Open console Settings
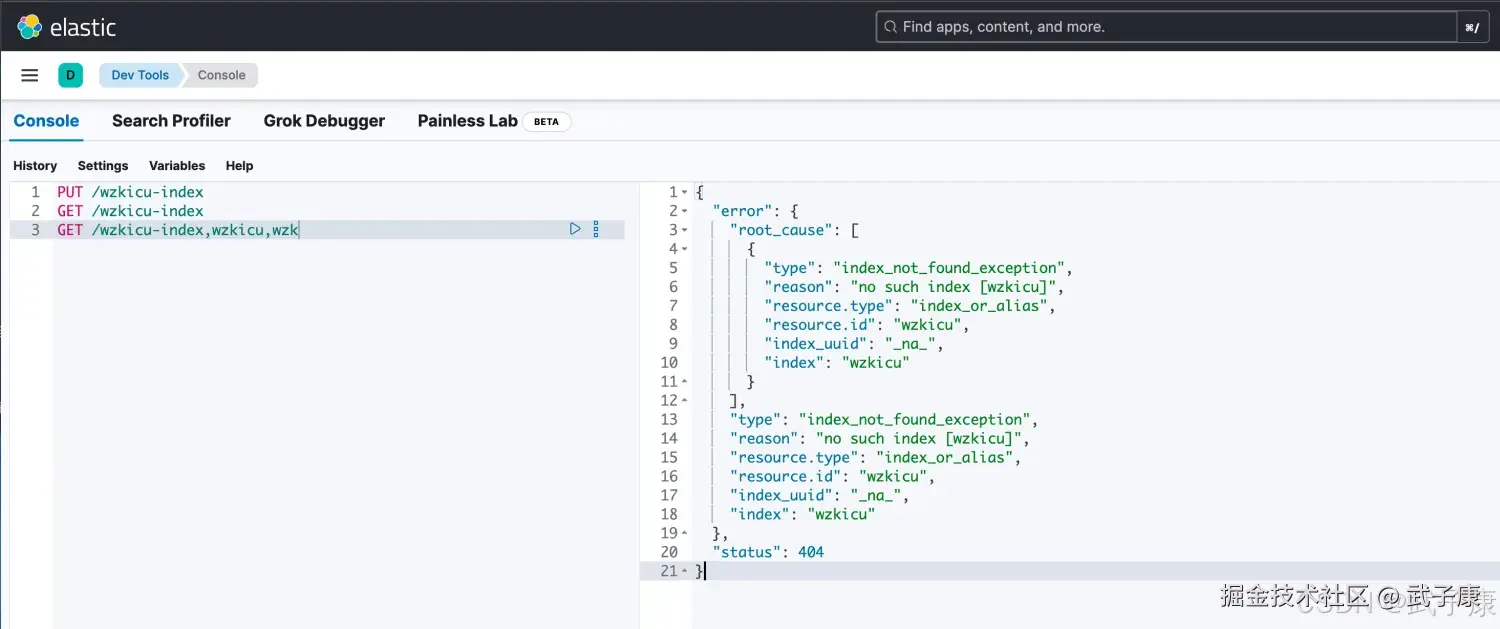 coord(103,166)
